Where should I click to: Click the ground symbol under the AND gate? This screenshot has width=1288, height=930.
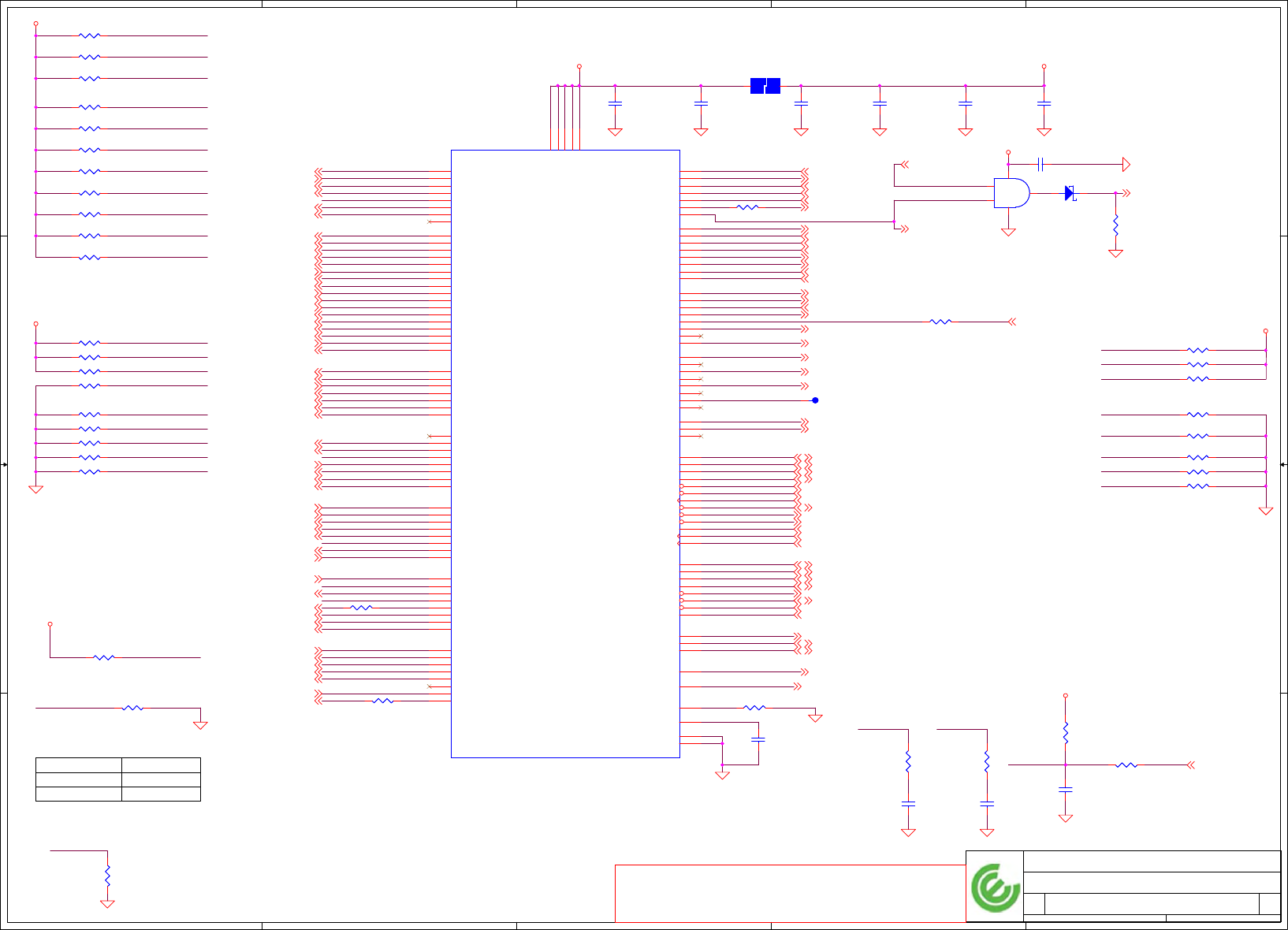(1008, 232)
